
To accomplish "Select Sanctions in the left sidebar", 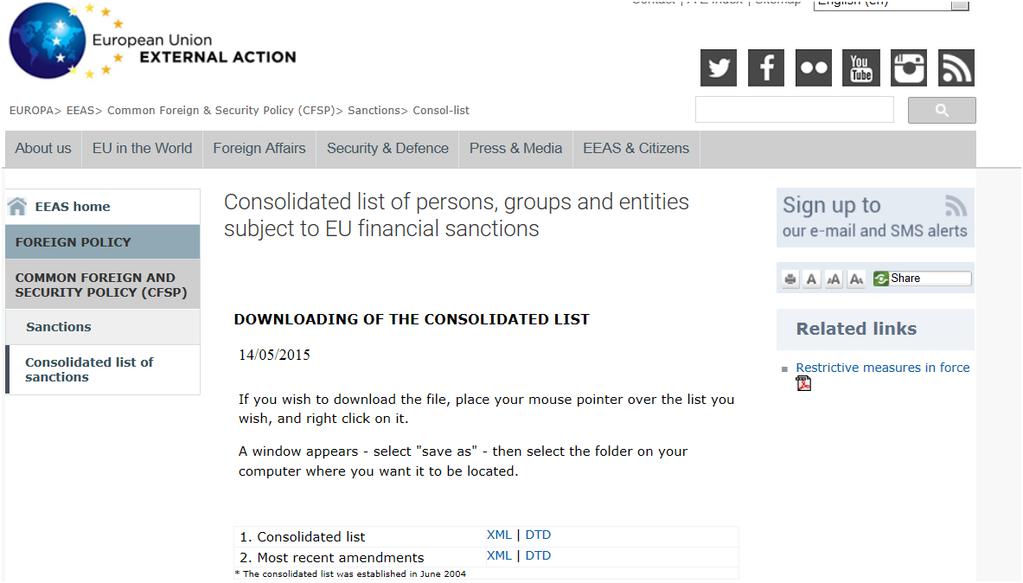I will (59, 327).
